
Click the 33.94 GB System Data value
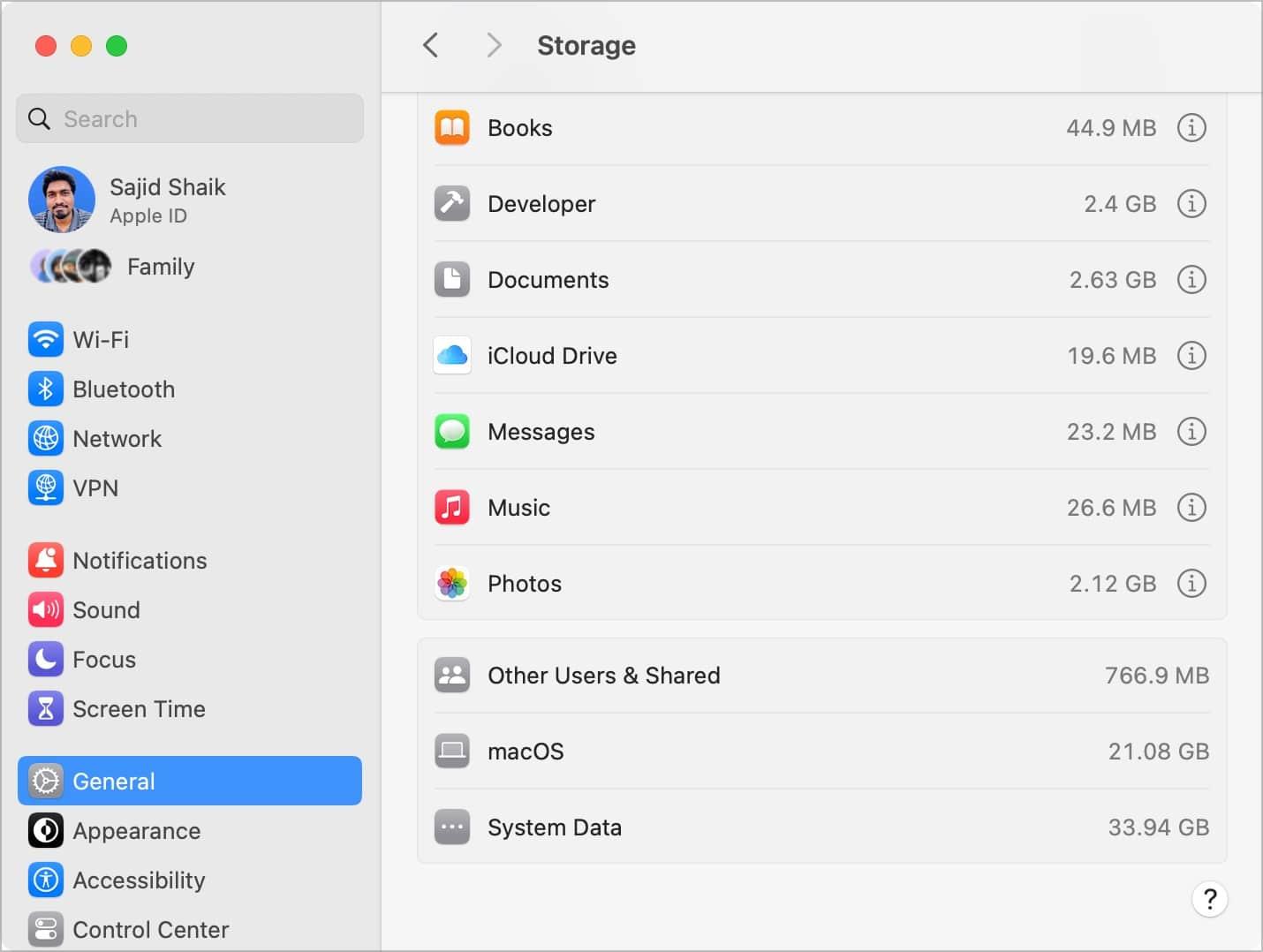pos(1159,827)
